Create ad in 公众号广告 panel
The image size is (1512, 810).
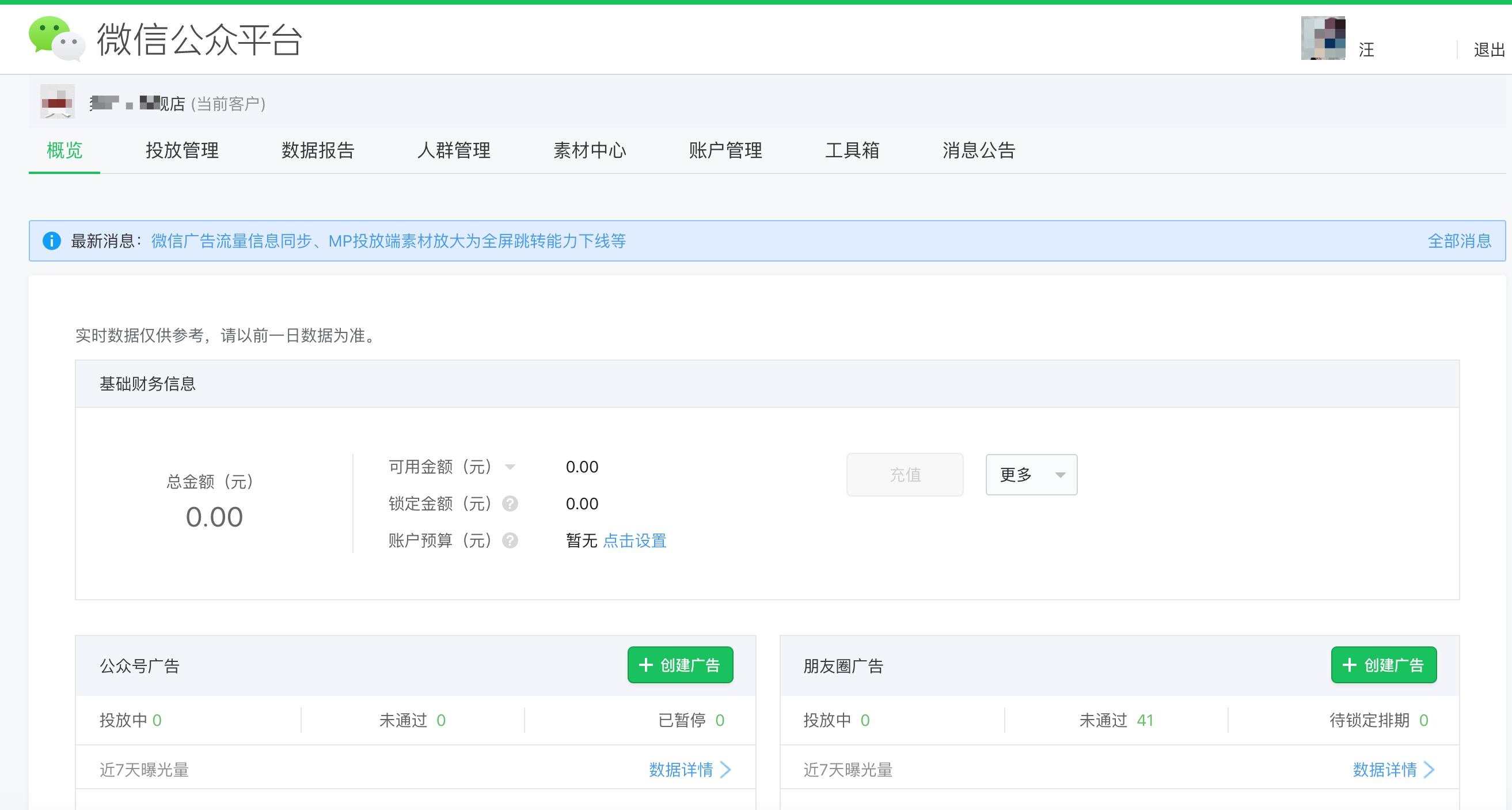[x=680, y=665]
